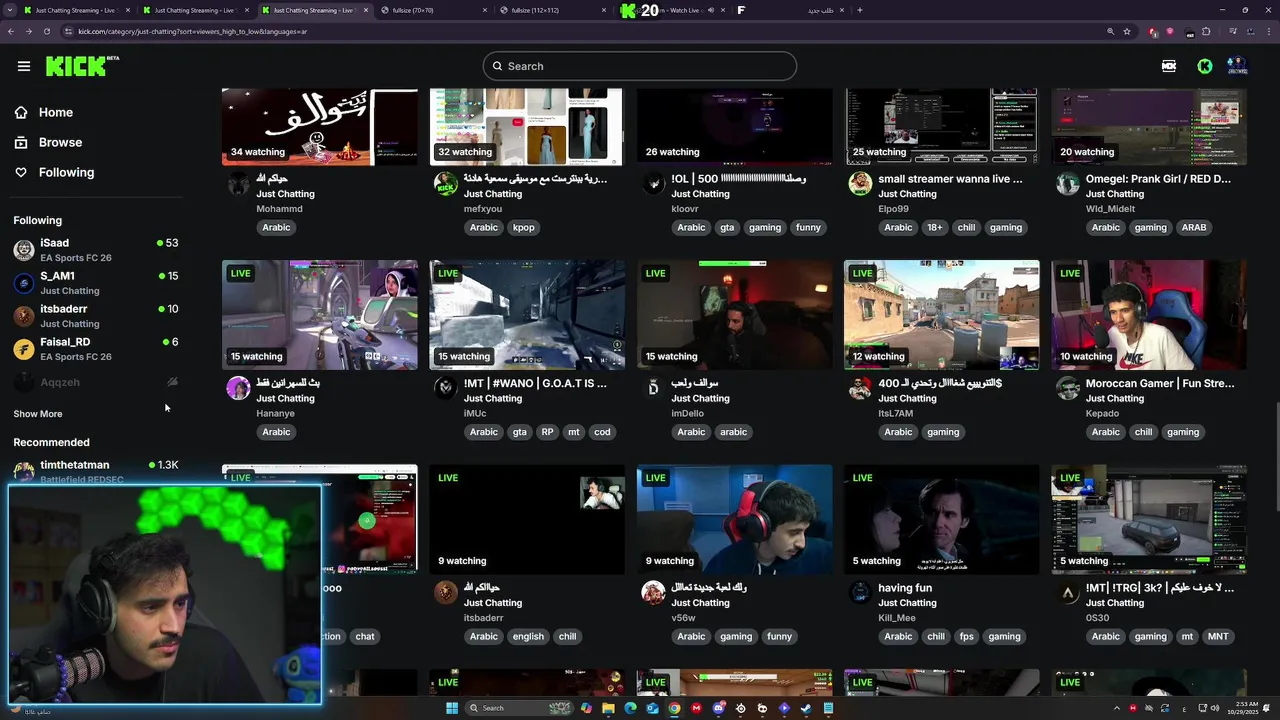Open iMUc stream thumbnail
The width and height of the screenshot is (1280, 720).
click(527, 315)
